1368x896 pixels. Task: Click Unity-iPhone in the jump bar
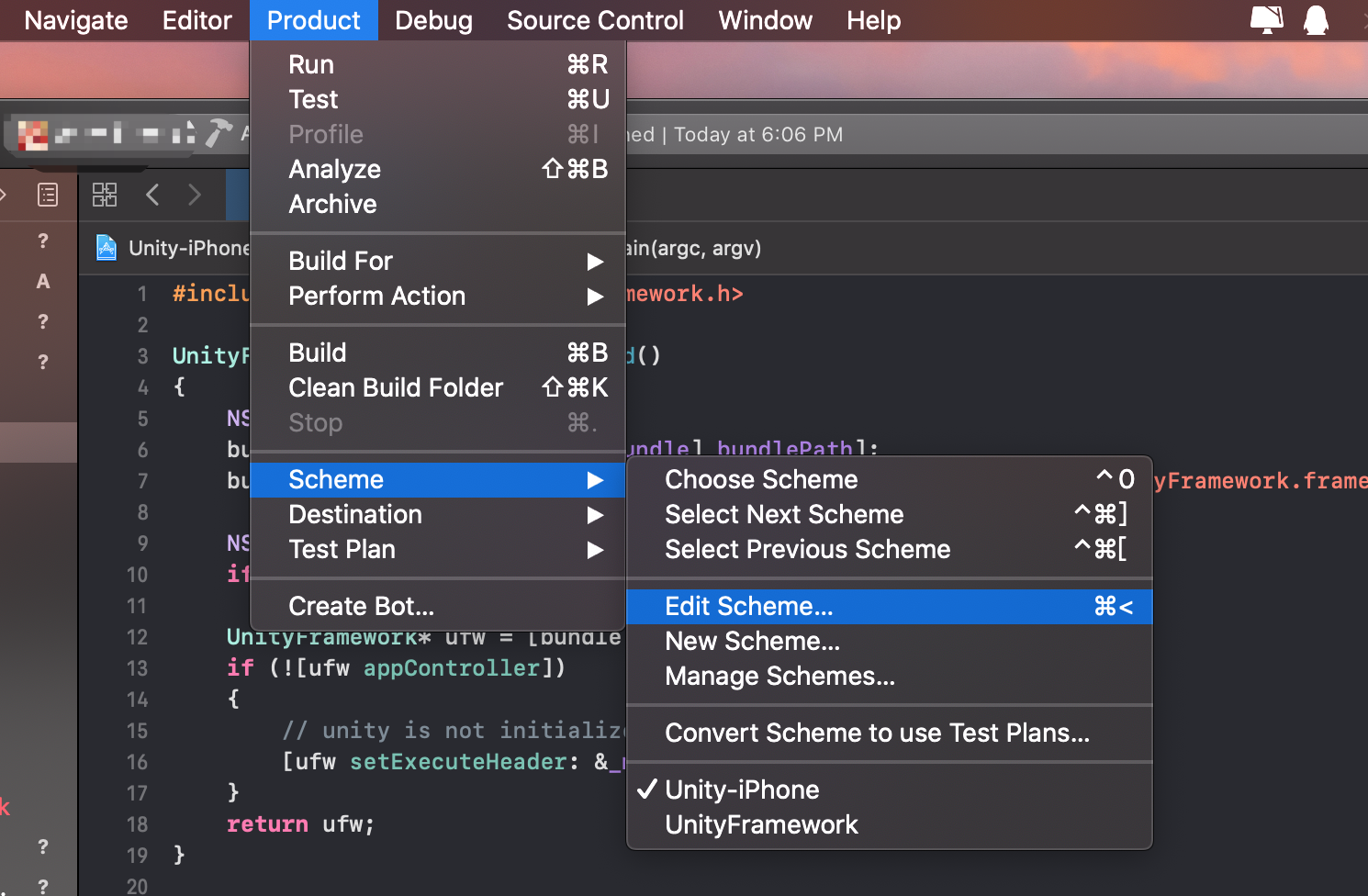188,248
